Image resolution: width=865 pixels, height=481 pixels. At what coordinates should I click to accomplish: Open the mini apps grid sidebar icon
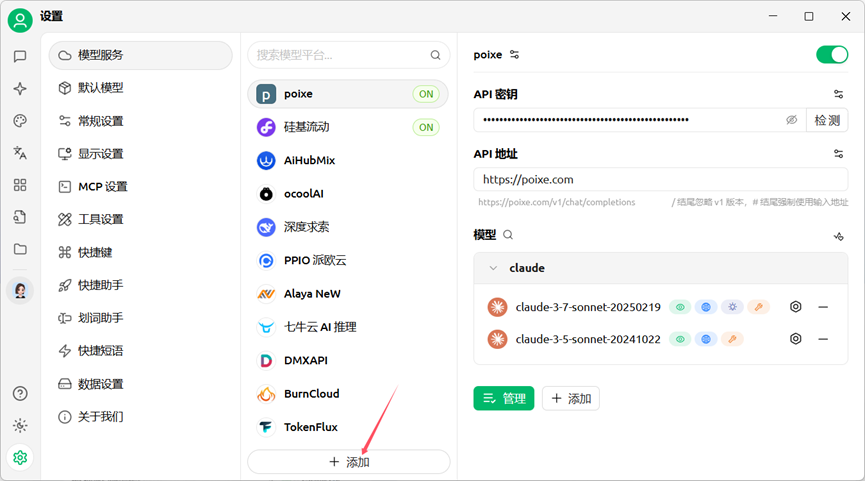click(20, 185)
